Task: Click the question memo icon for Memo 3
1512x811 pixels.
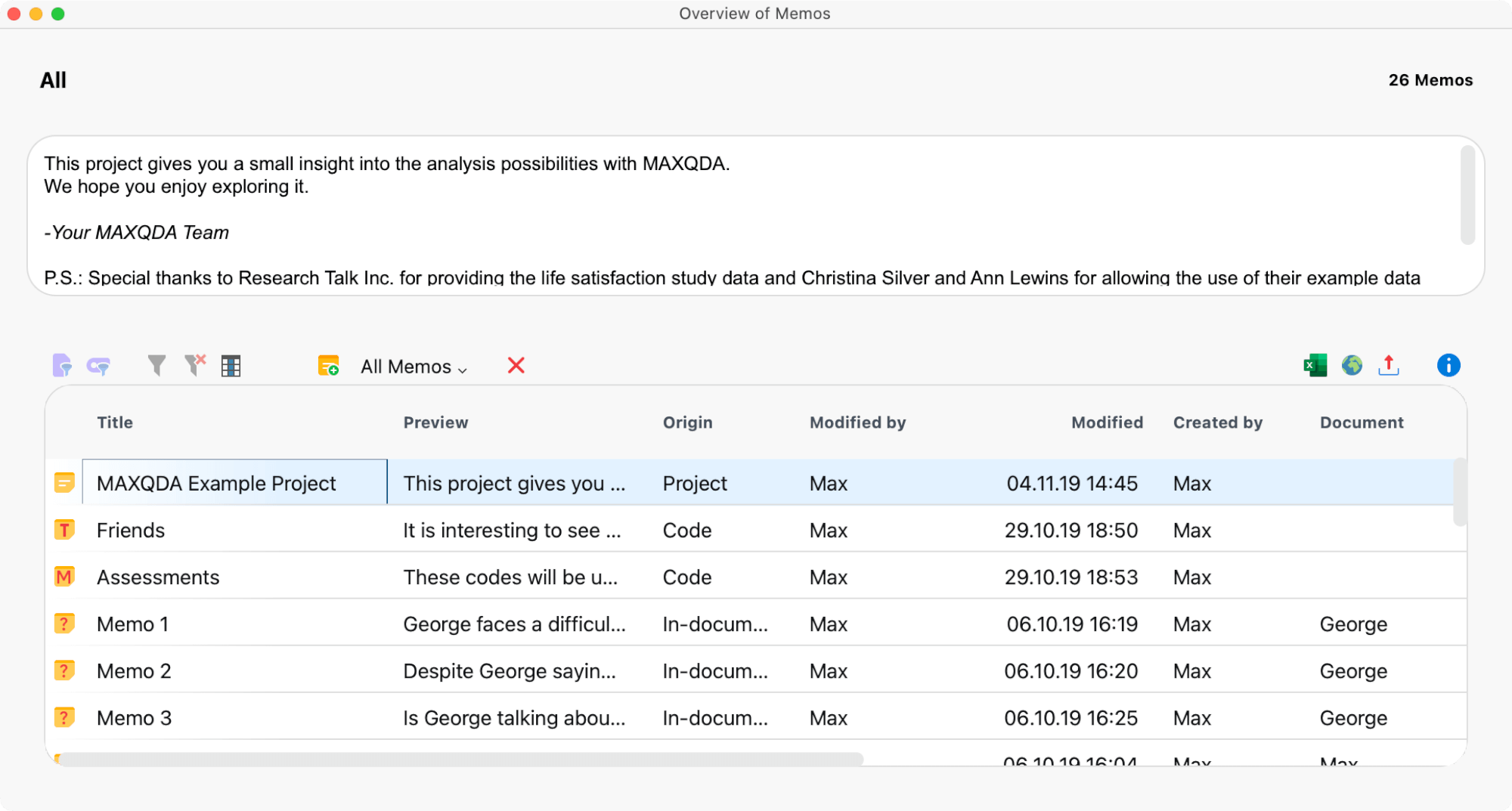Action: tap(64, 717)
